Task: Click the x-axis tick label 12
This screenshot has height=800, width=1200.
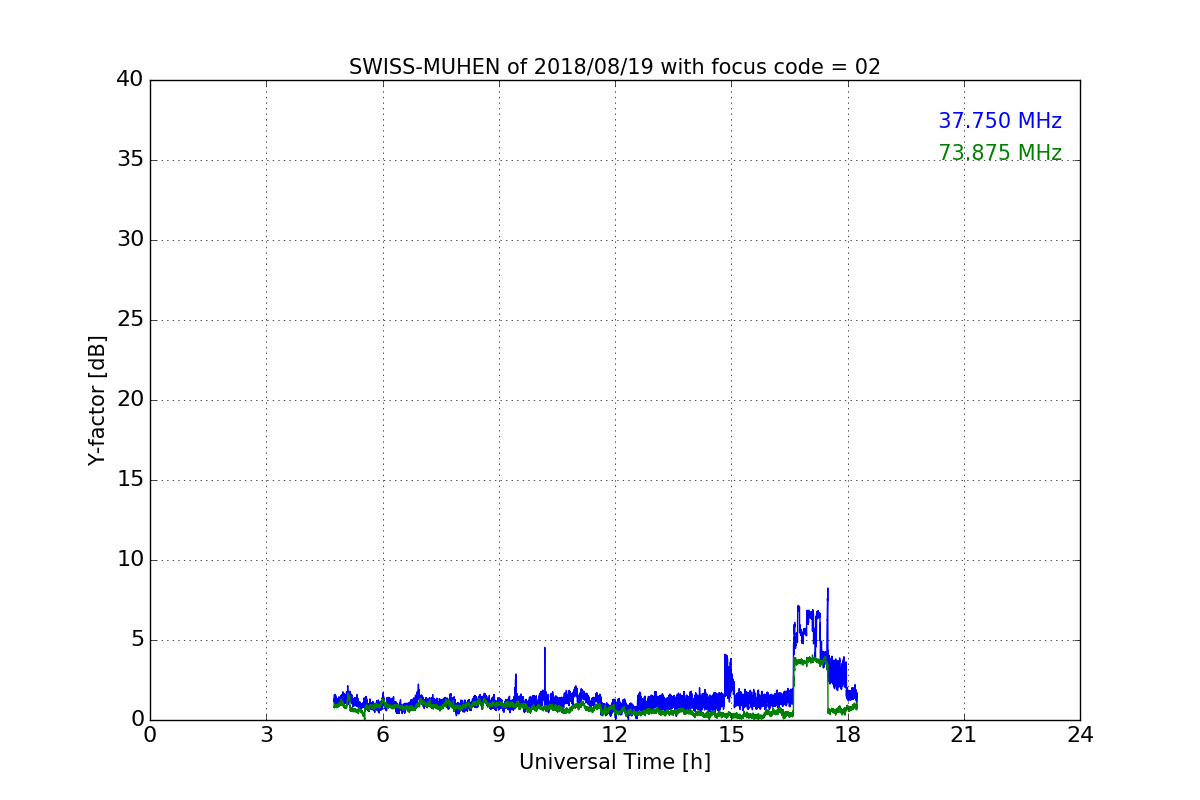Action: pos(615,735)
